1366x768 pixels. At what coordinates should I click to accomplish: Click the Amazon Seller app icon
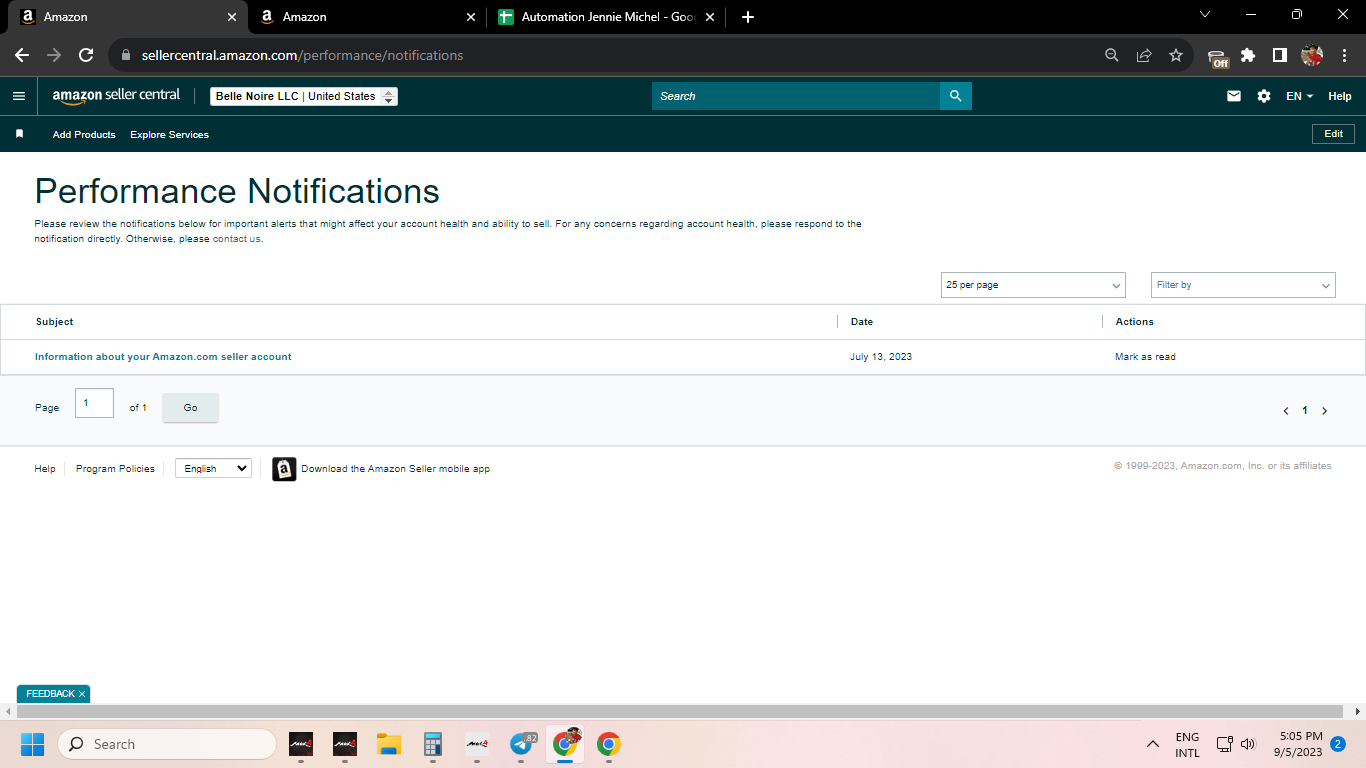tap(284, 469)
